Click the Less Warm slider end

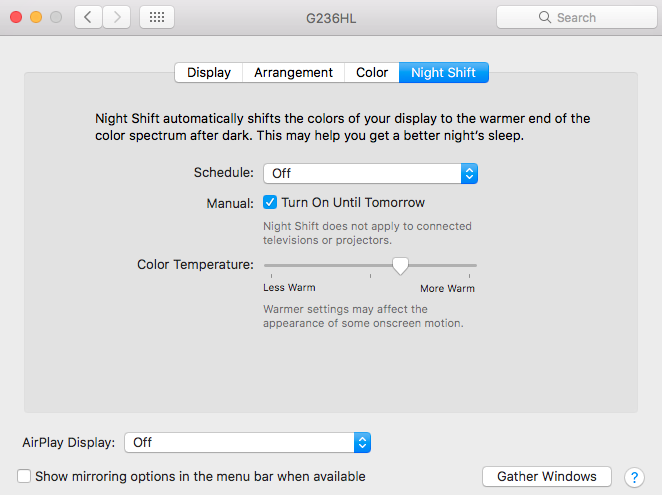coord(266,265)
